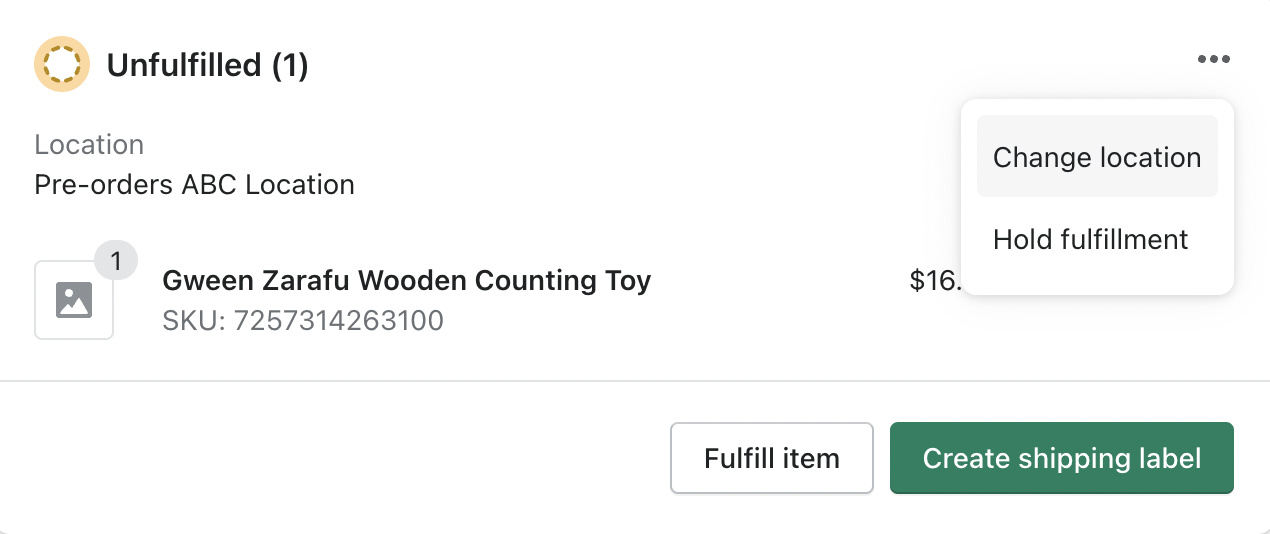Click the Fulfill item button
This screenshot has width=1270, height=534.
(x=772, y=458)
